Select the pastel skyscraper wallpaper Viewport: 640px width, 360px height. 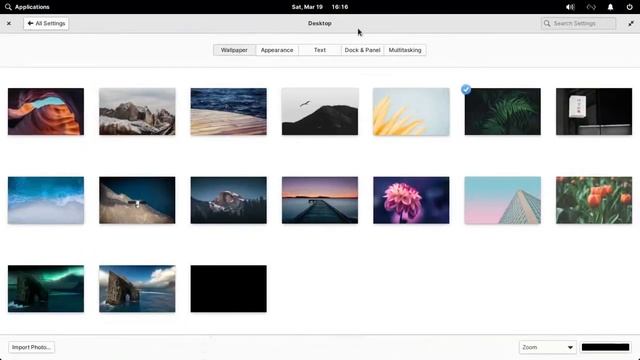[502, 200]
